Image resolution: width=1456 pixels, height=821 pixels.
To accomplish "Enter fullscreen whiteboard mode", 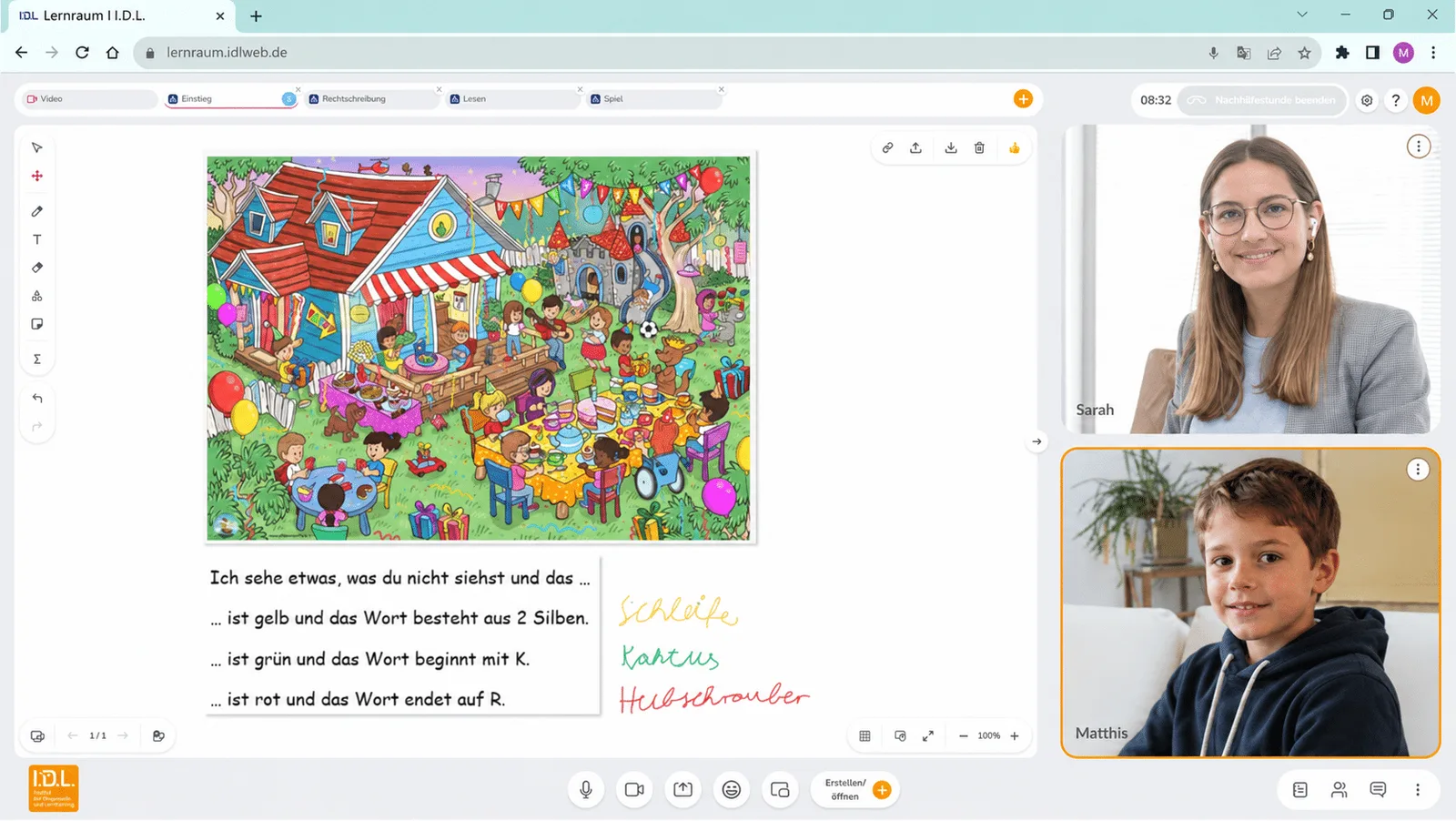I will click(x=927, y=735).
